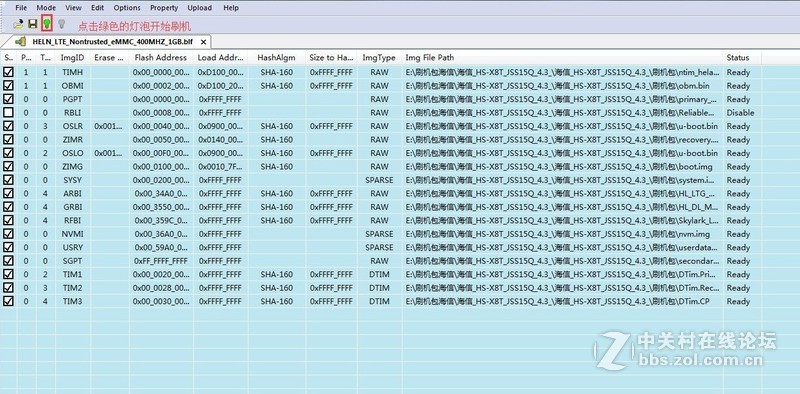The height and width of the screenshot is (394, 800).
Task: Open the Options menu
Action: [127, 8]
